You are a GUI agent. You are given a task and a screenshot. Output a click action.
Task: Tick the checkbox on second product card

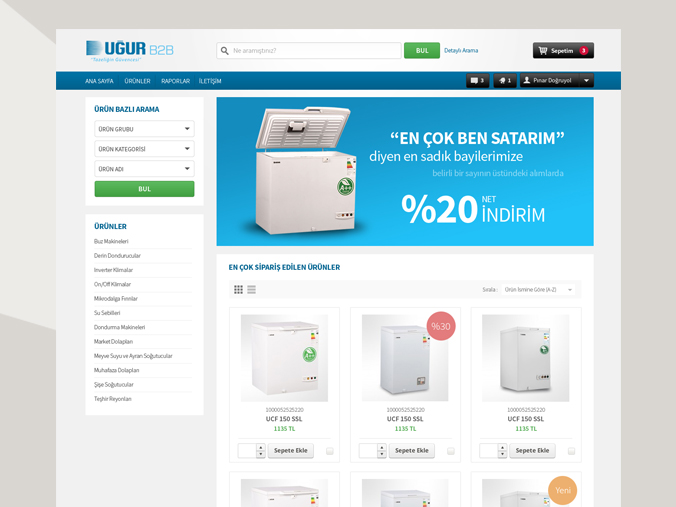(451, 451)
